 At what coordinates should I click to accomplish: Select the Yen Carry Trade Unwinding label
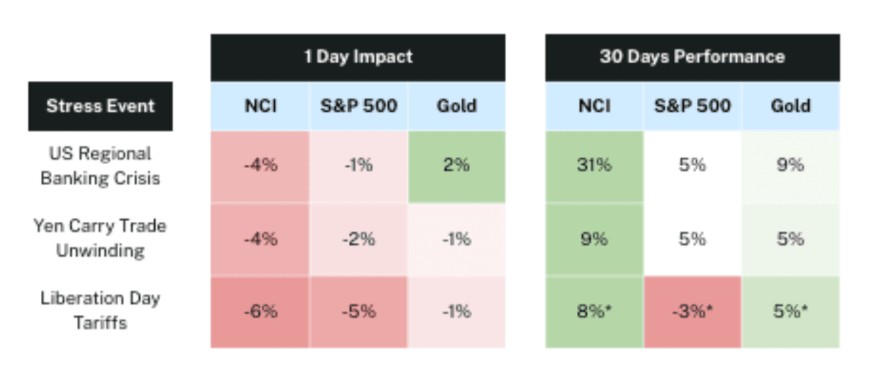pos(101,238)
